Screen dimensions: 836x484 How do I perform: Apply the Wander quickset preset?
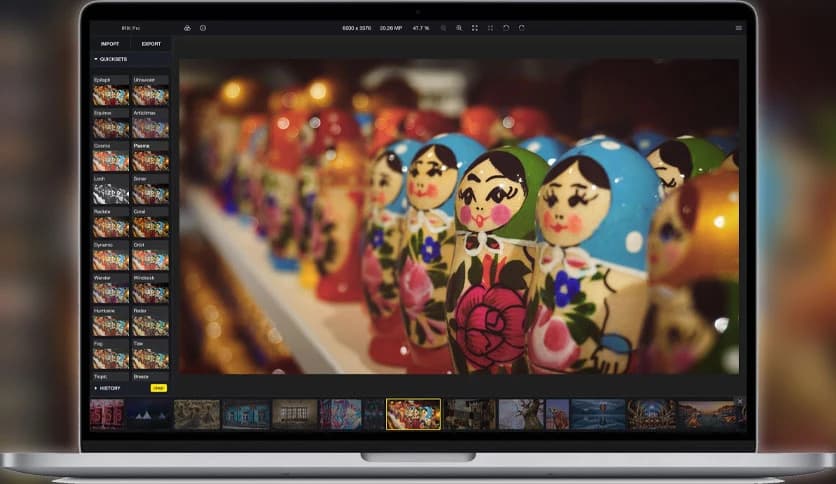pos(111,289)
